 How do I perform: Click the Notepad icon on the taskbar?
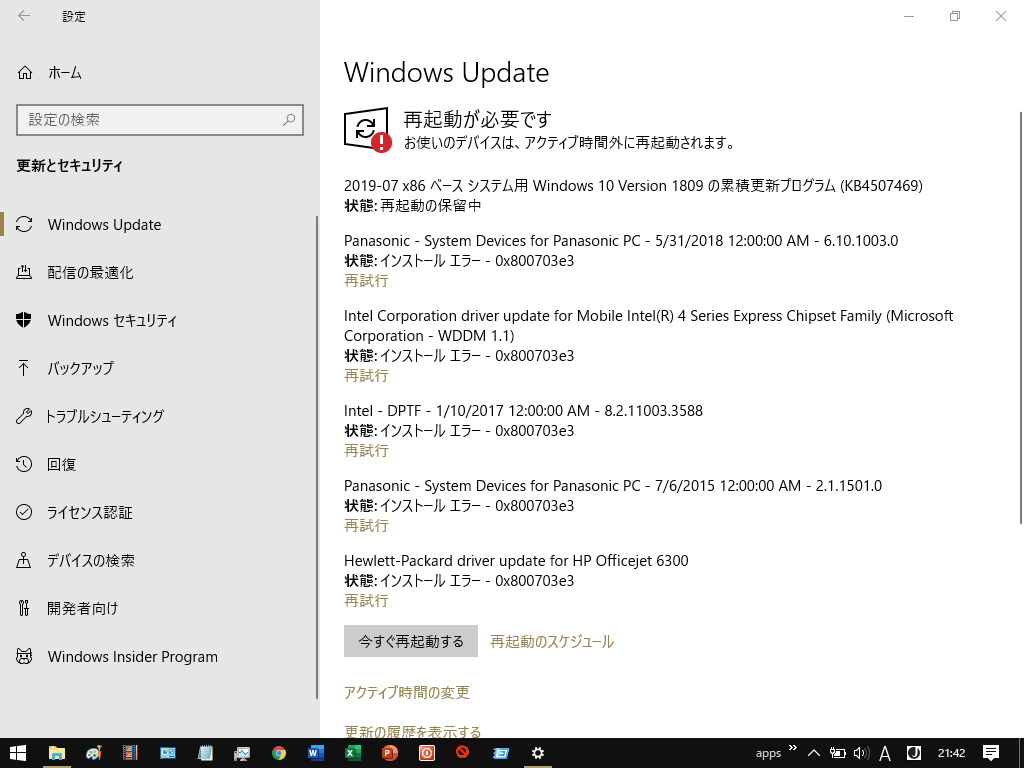tap(205, 753)
